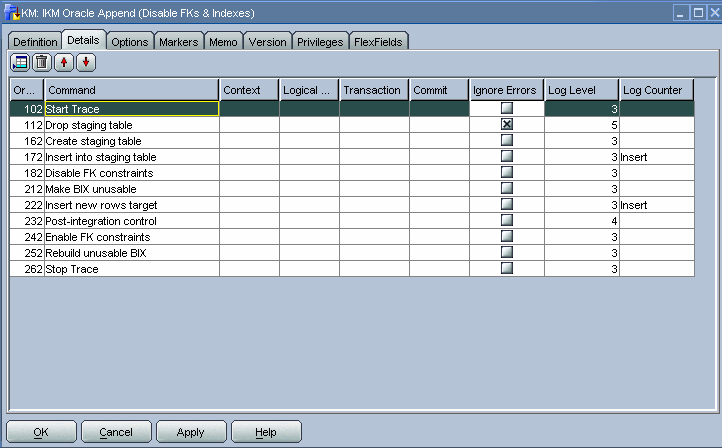Click Insert log counter for Insert new rows target

pyautogui.click(x=657, y=205)
